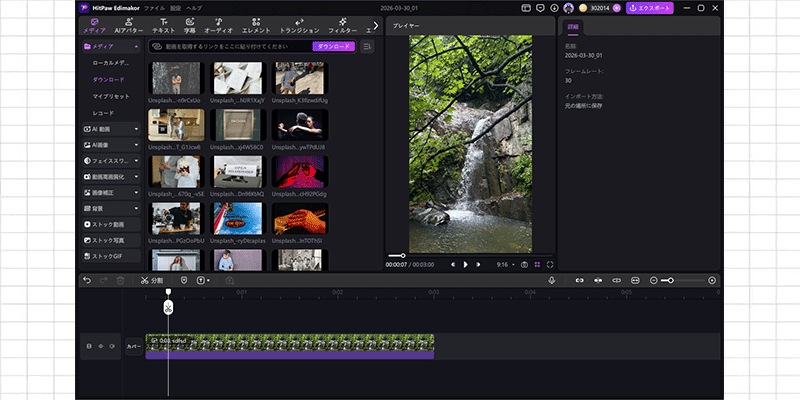Open the AIアバター tab
Screen dimensions: 800x400
pyautogui.click(x=127, y=25)
